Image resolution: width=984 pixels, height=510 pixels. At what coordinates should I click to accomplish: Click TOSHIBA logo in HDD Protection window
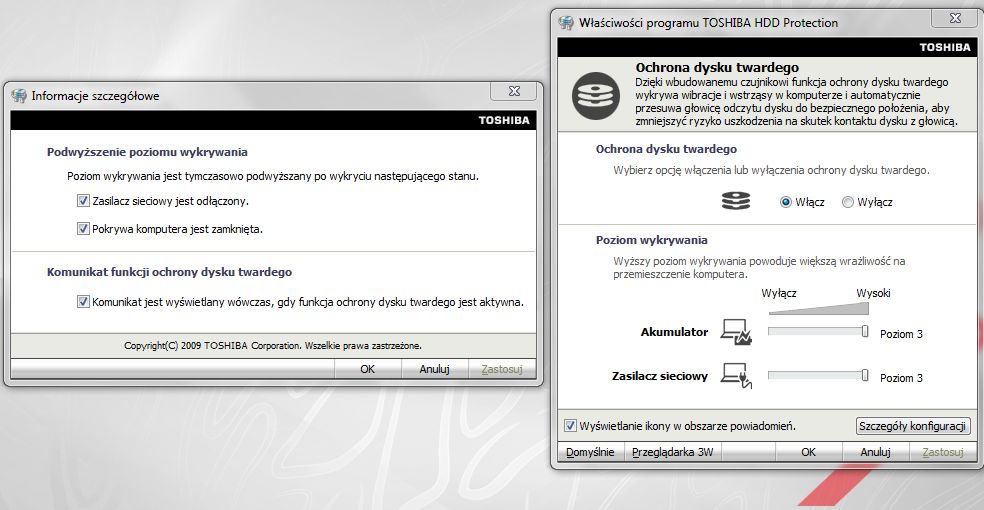click(945, 47)
